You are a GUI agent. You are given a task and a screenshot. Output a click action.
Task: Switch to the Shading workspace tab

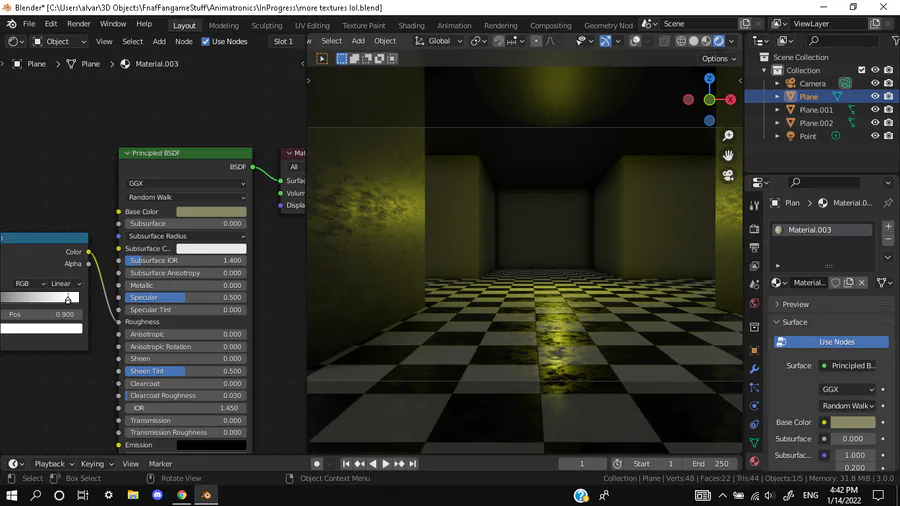[x=411, y=25]
